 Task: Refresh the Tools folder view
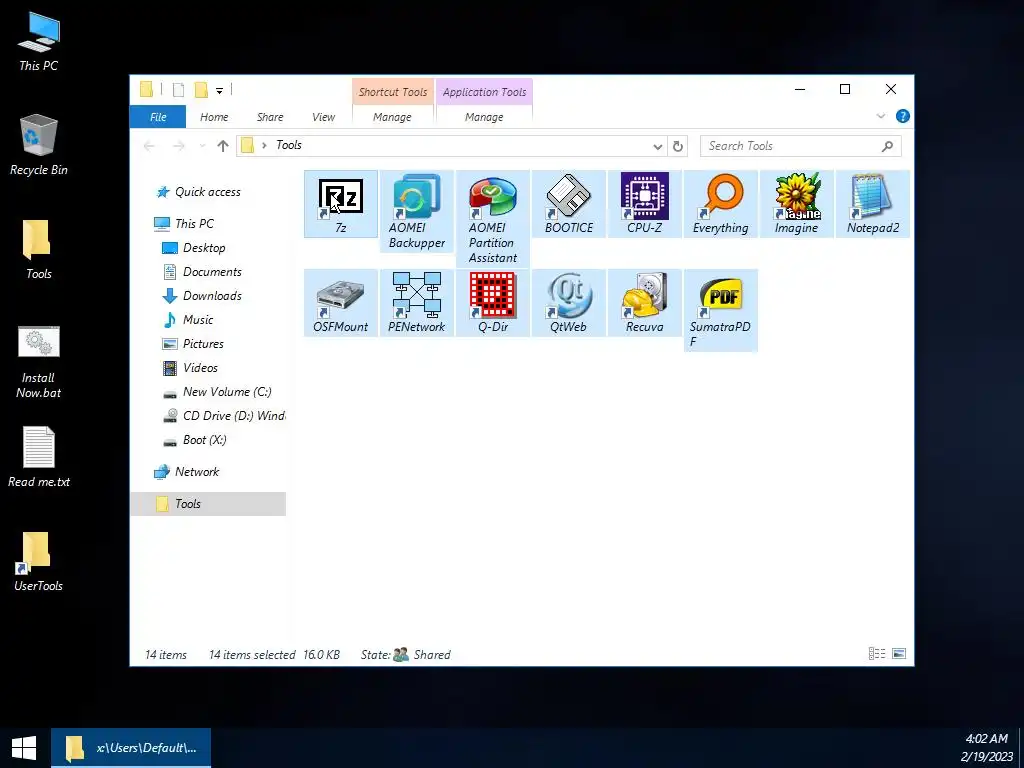pyautogui.click(x=678, y=146)
